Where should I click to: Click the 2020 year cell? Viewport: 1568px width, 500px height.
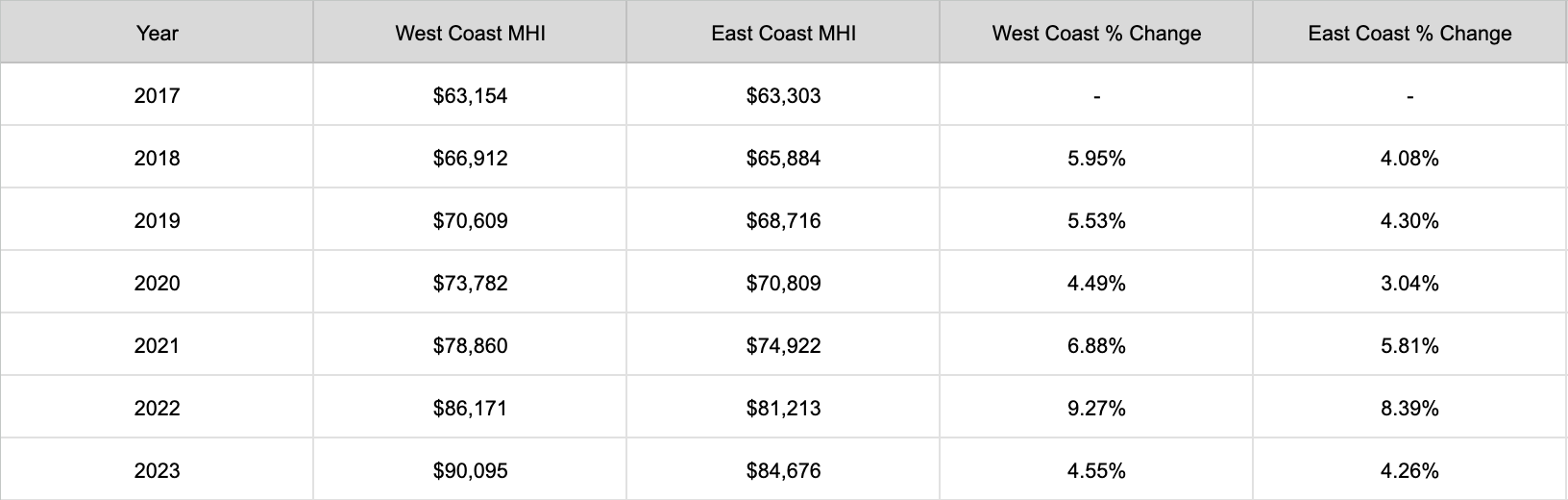point(157,283)
